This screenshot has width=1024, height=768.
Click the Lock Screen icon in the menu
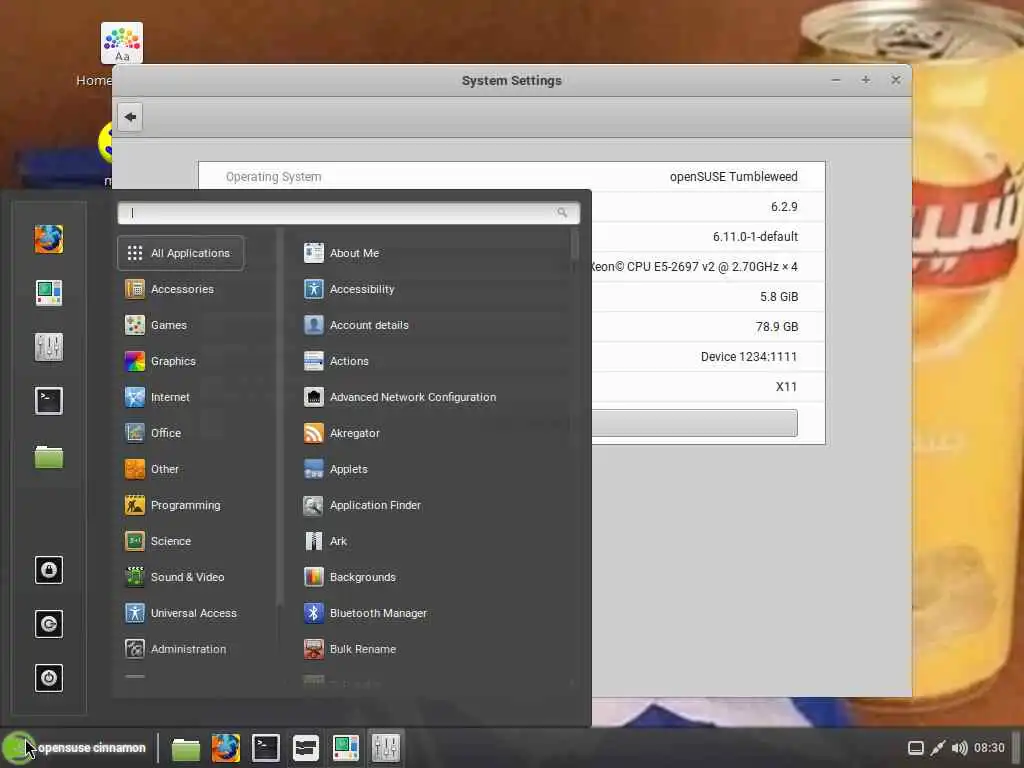pyautogui.click(x=49, y=570)
